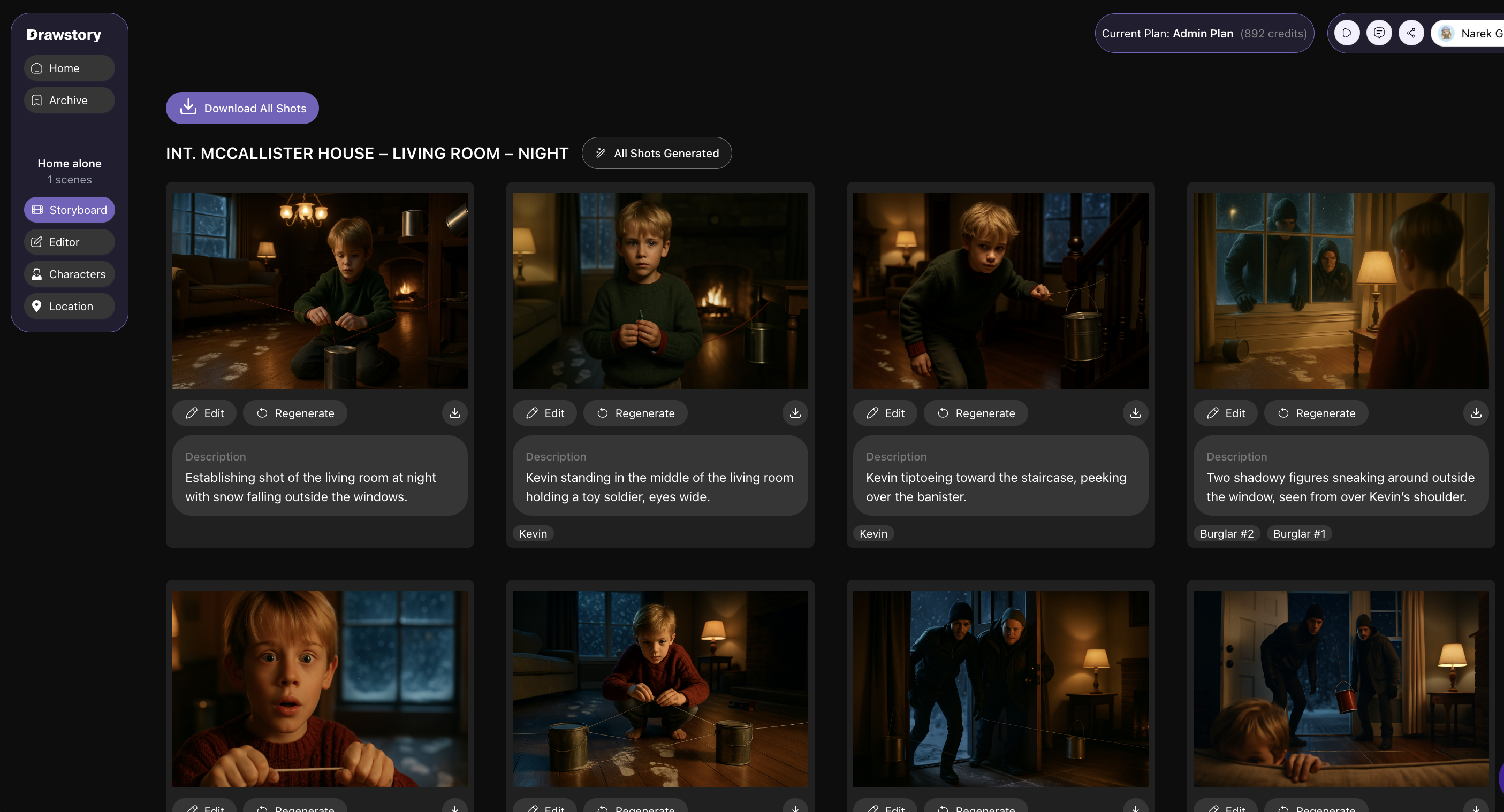Viewport: 1504px width, 812px height.
Task: Edit the establishing shot of living room
Action: click(x=204, y=413)
